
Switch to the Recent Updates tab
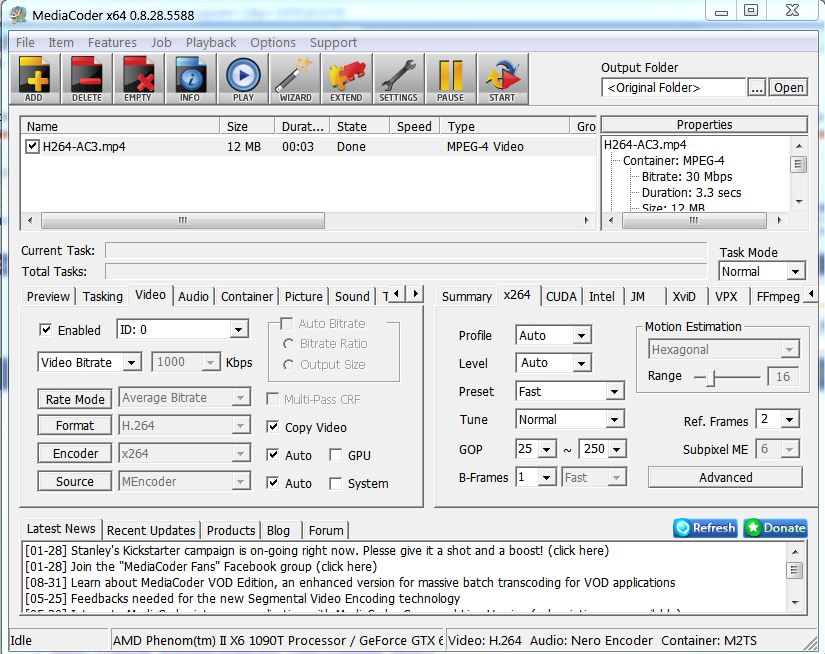click(x=151, y=530)
